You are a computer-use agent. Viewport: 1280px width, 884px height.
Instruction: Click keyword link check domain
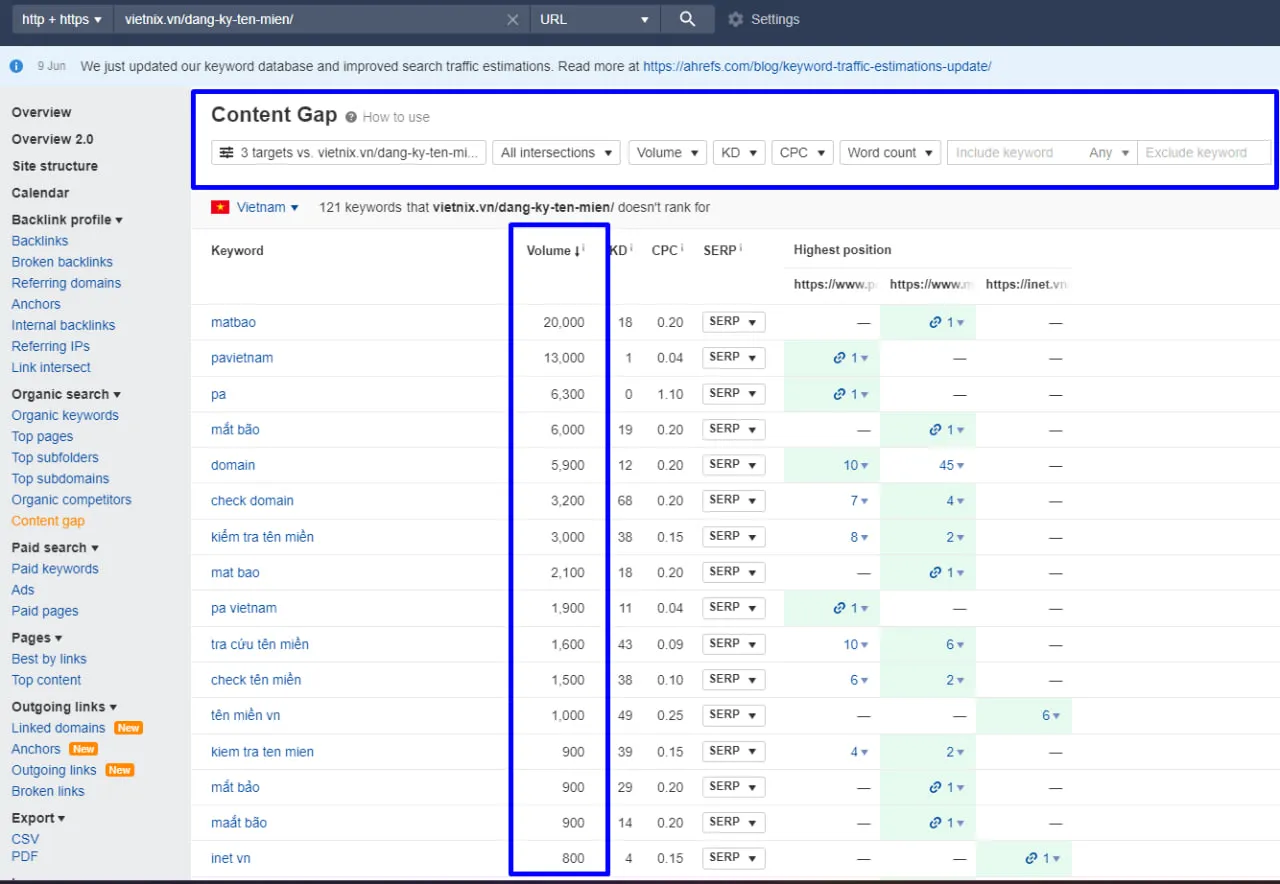click(x=252, y=501)
